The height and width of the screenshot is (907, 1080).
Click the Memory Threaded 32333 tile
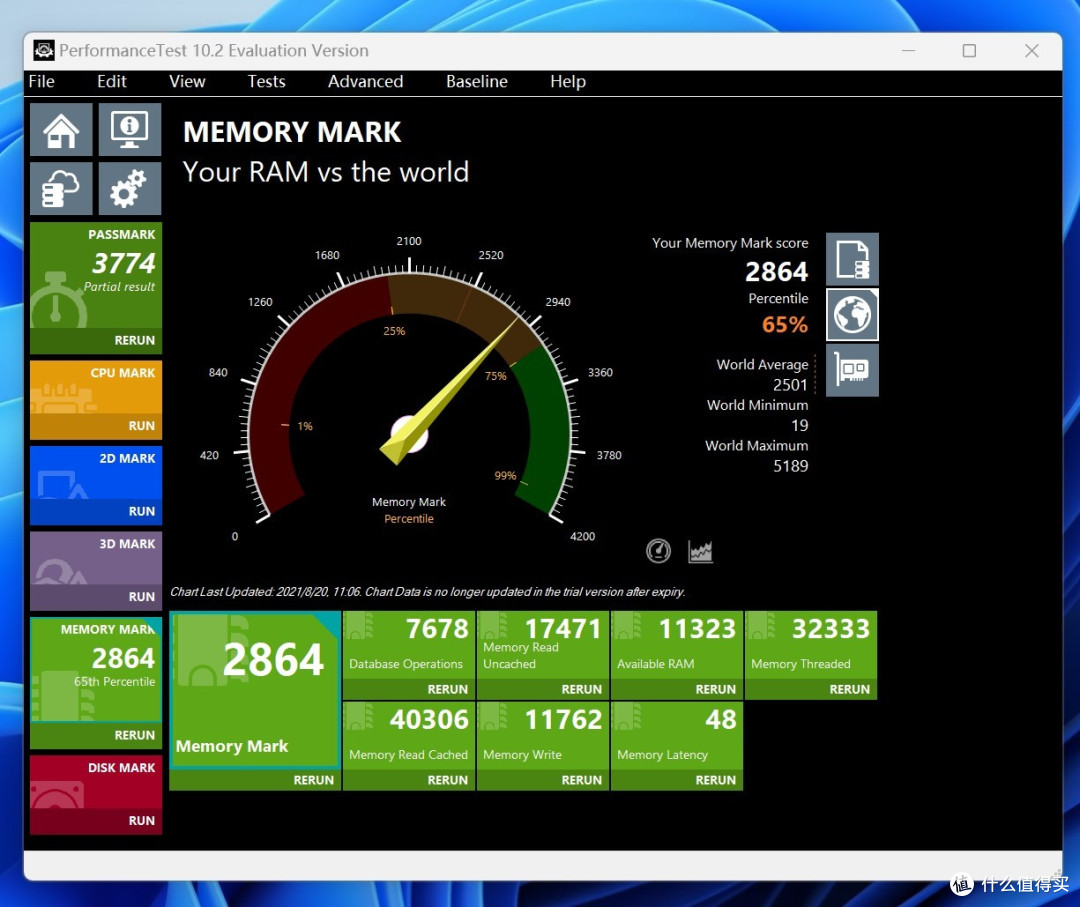[x=811, y=645]
